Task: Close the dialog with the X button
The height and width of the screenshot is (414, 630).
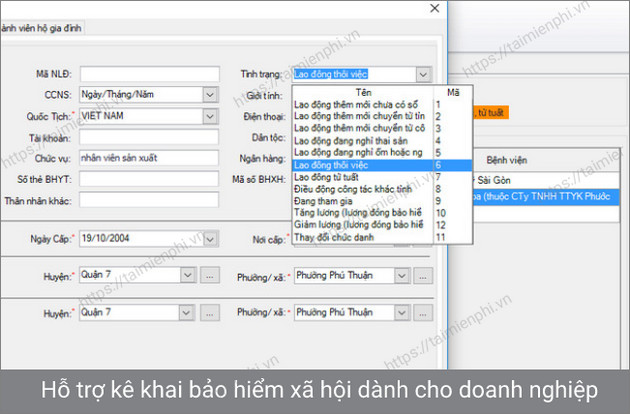Action: 432,8
